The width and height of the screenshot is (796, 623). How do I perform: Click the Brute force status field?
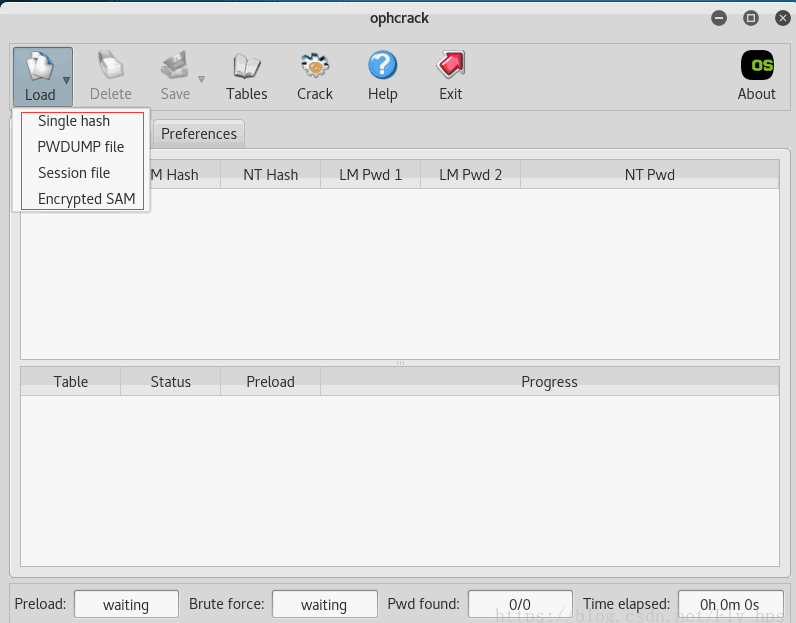pyautogui.click(x=325, y=604)
